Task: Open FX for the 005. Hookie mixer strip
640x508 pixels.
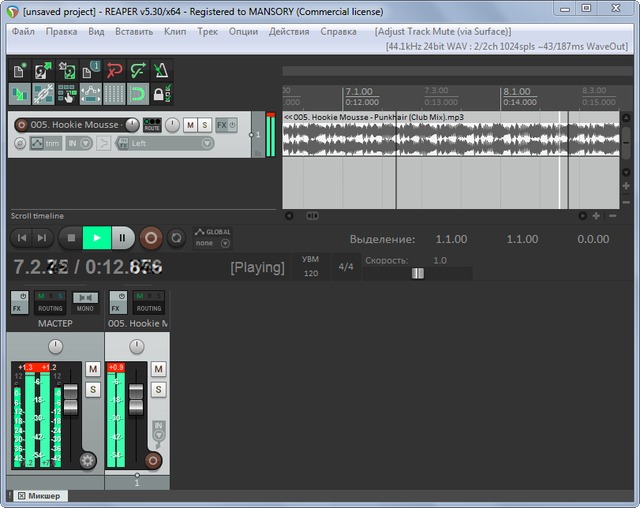Action: [x=118, y=302]
